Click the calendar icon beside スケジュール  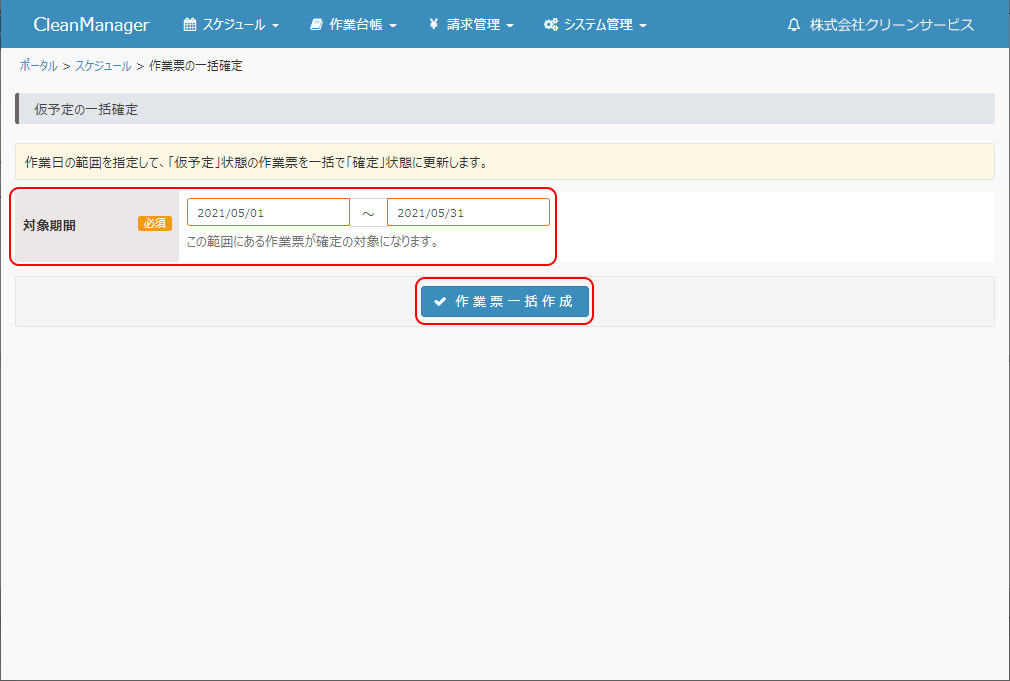tap(190, 25)
